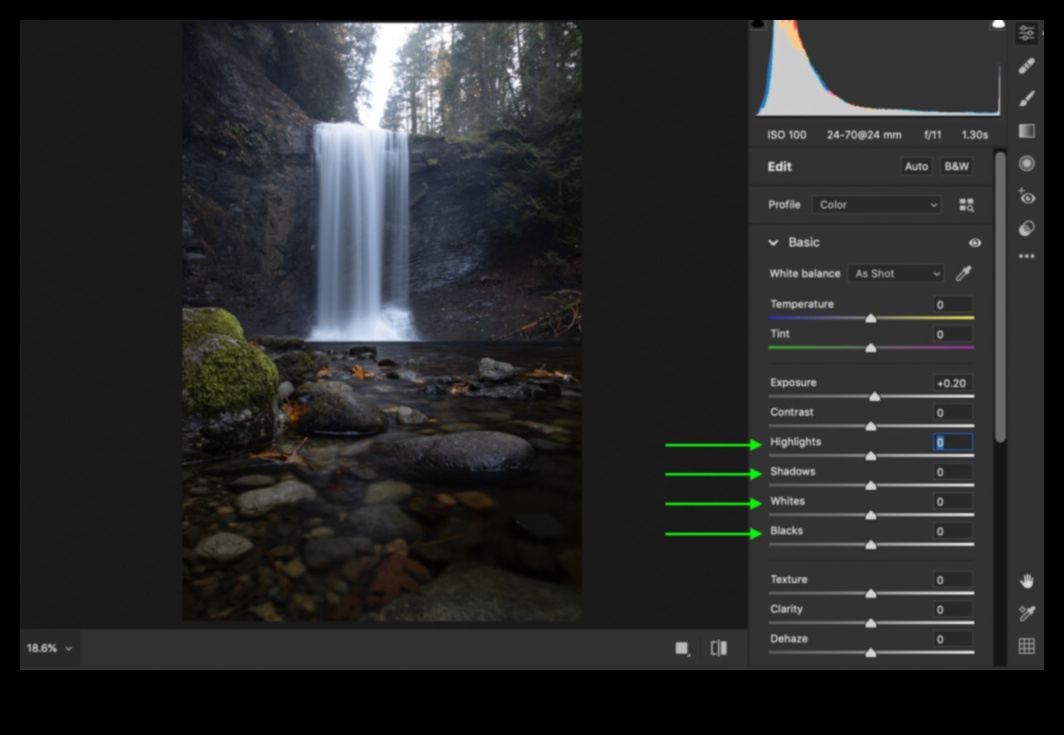Open the White Balance As Shot dropdown
Image resolution: width=1064 pixels, height=735 pixels.
(x=893, y=273)
